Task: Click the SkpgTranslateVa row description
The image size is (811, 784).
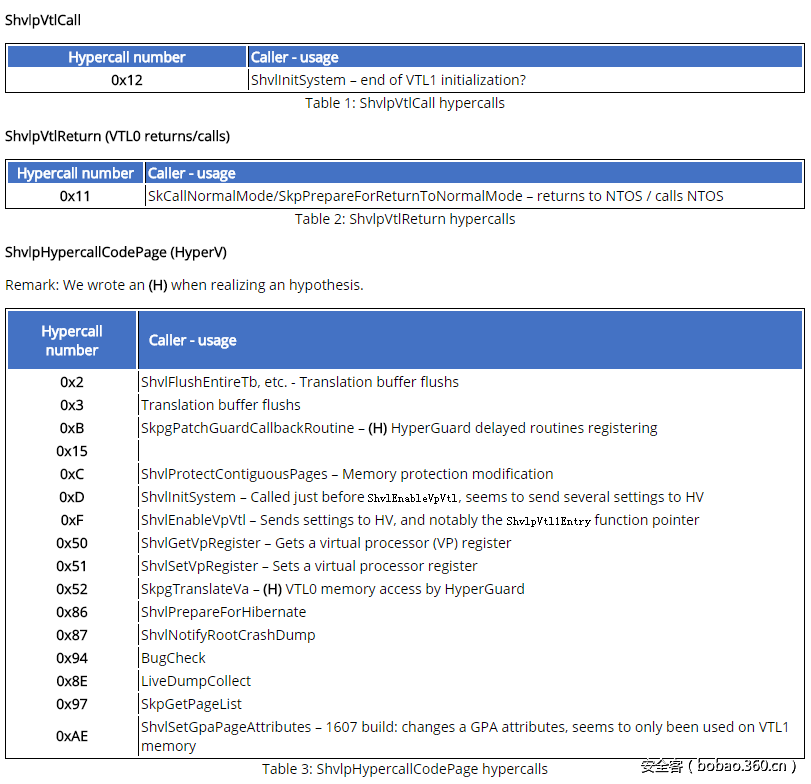Action: [x=332, y=589]
